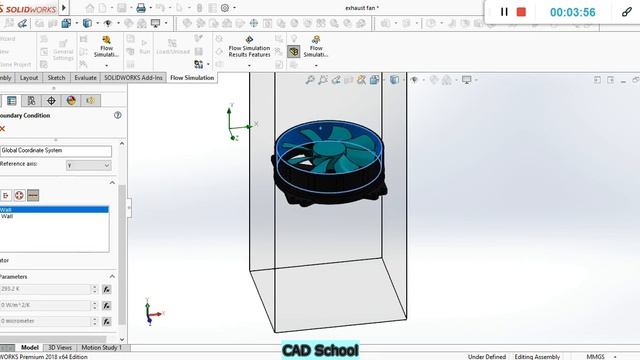Viewport: 640px width, 360px height.
Task: Open the Reference axis dropdown
Action: 89,165
